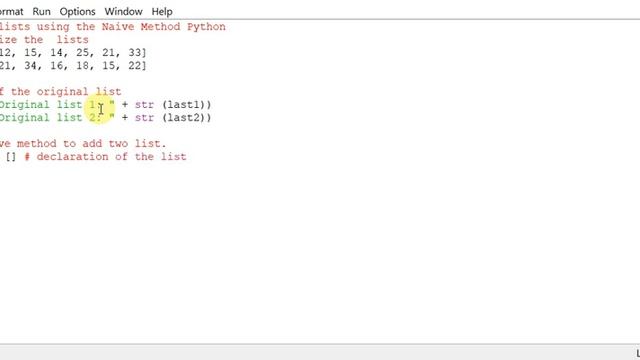Click the number 33 in first list

[x=135, y=53]
